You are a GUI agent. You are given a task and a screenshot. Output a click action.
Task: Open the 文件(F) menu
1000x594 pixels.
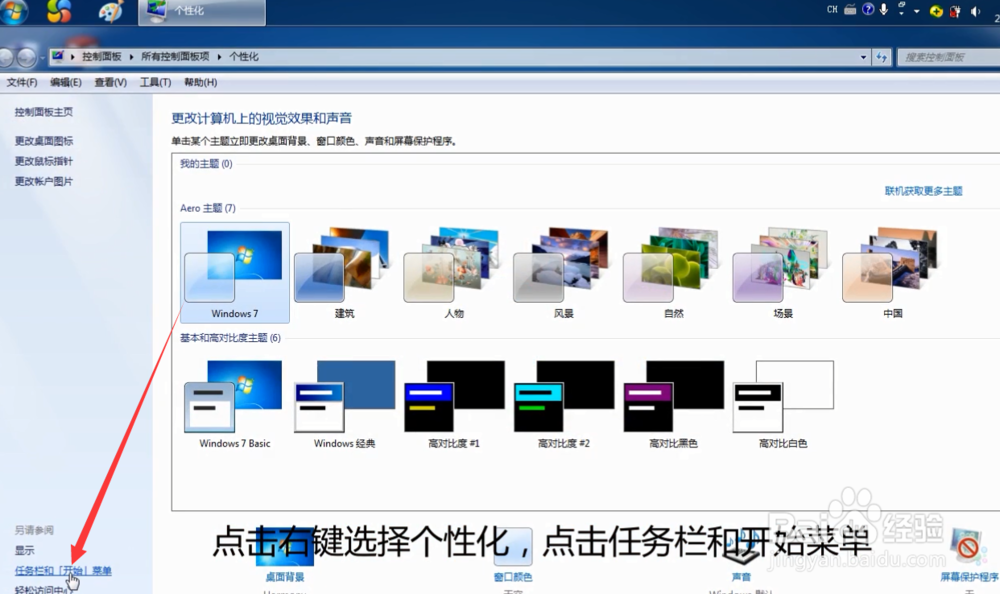tap(22, 82)
